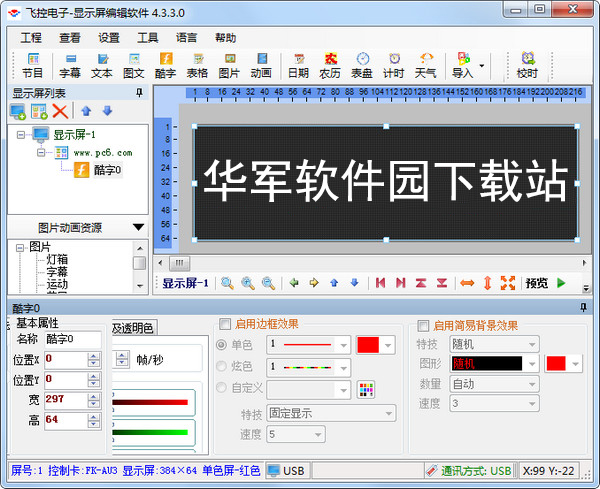
Task: Click the 节目 program toolbar icon
Action: click(33, 65)
